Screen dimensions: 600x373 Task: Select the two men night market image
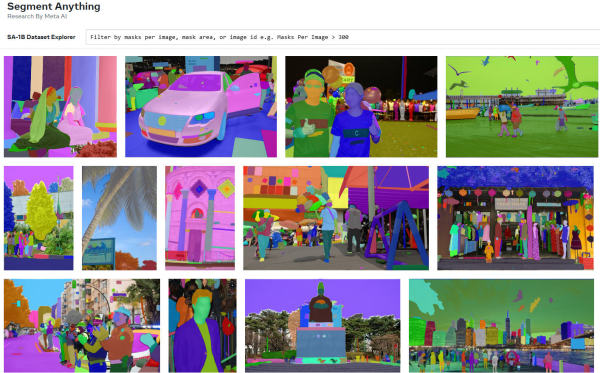pos(361,107)
